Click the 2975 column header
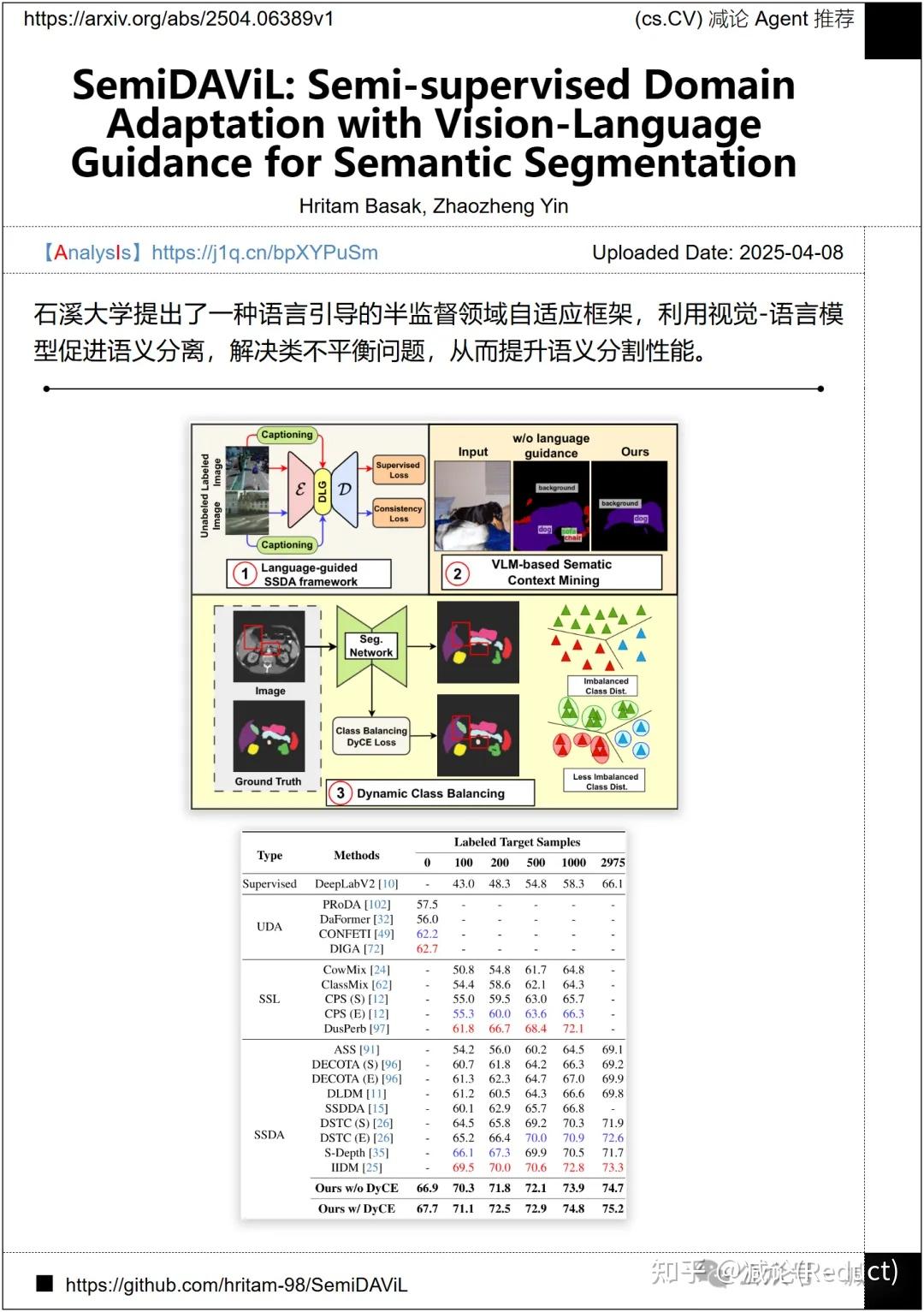Screen dimensions: 924x1312 pos(613,863)
